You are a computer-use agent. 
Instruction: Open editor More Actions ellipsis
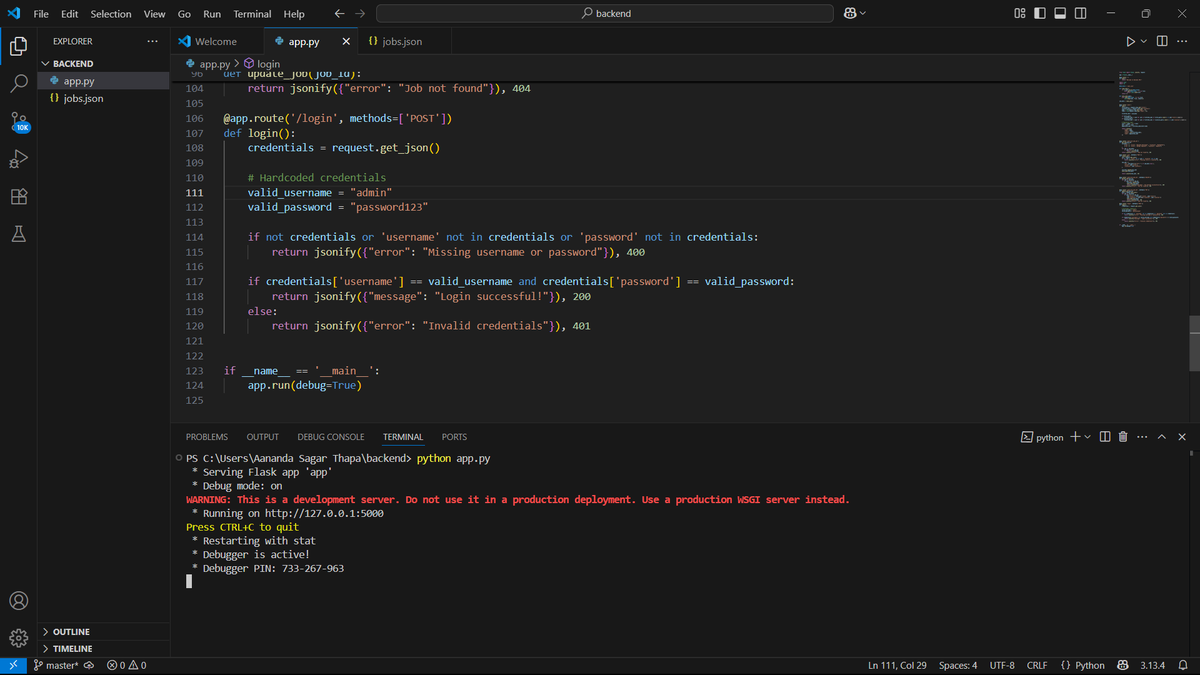click(x=1182, y=41)
